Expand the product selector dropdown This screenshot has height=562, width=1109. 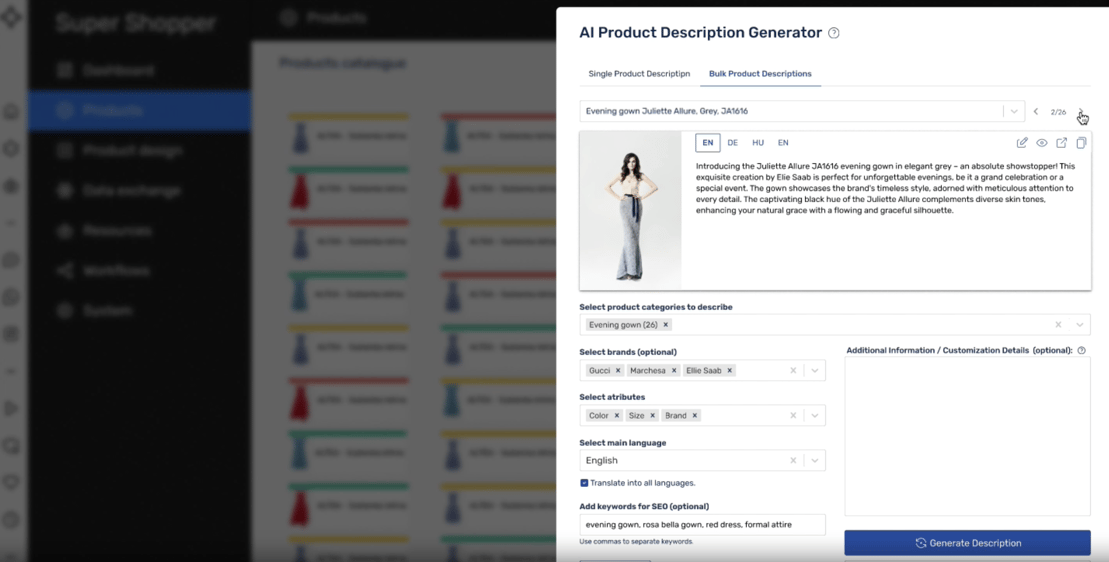tap(1014, 112)
